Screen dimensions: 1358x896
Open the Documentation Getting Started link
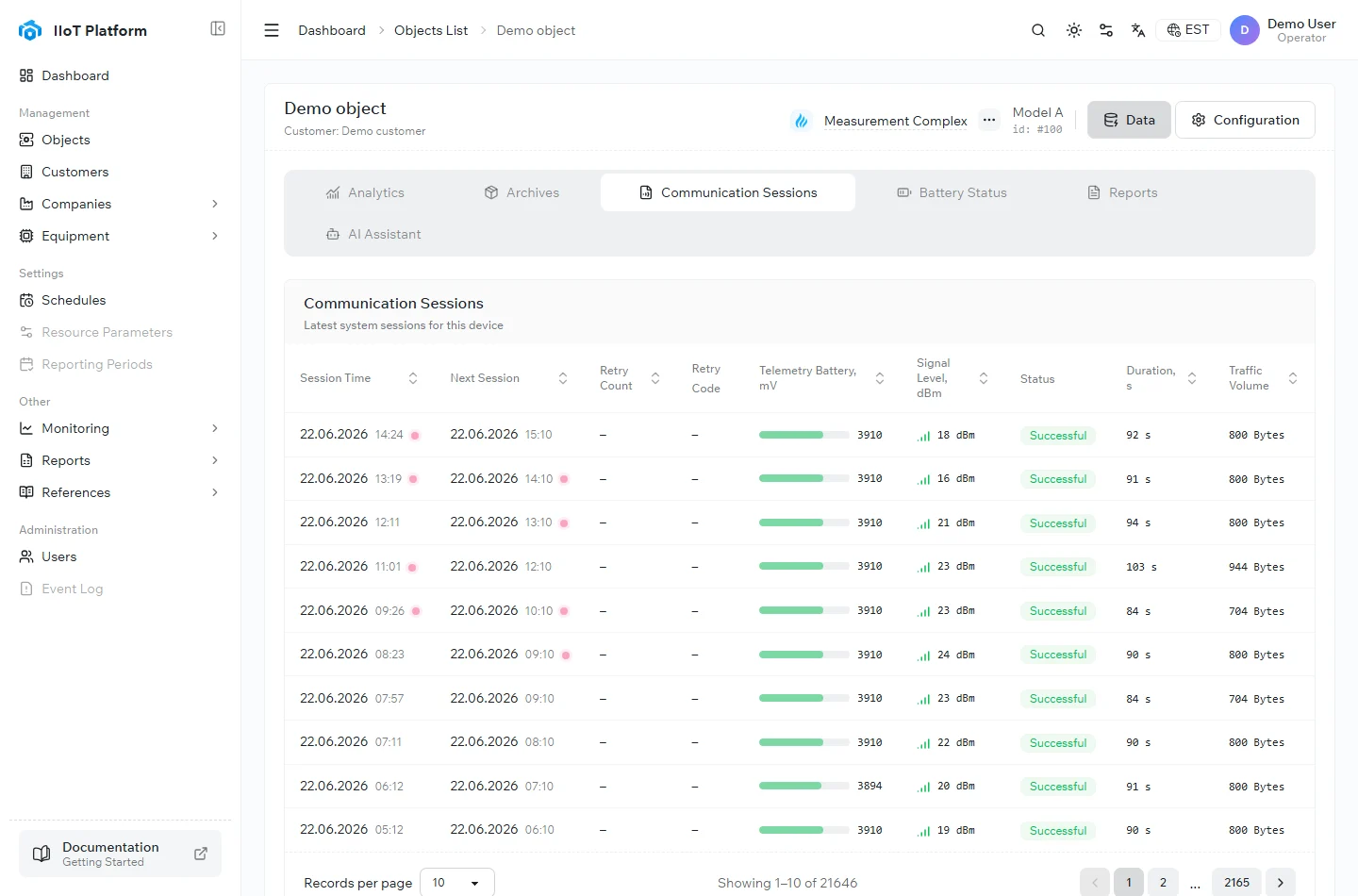(x=121, y=854)
